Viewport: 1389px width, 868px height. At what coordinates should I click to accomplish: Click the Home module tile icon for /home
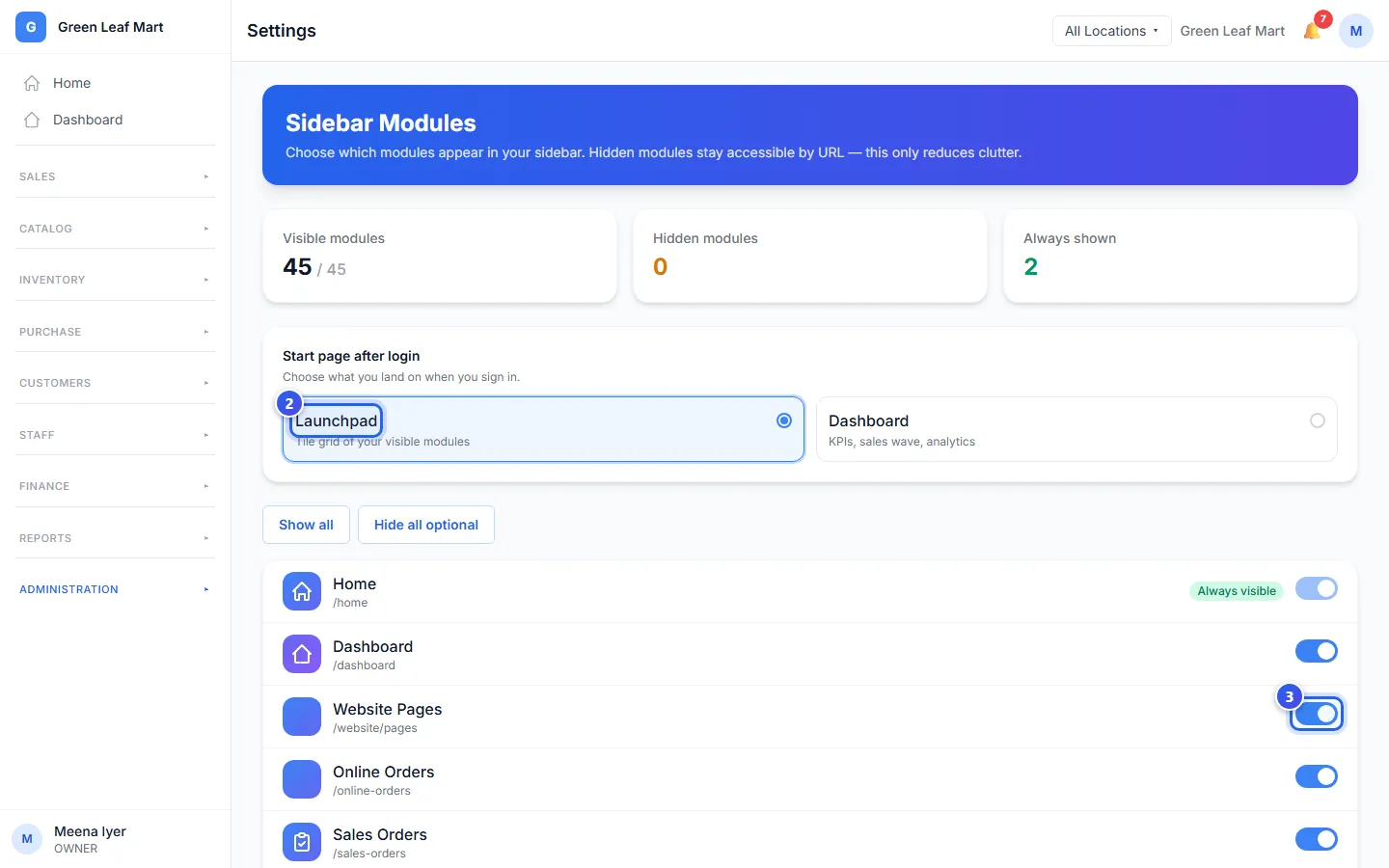(x=302, y=591)
